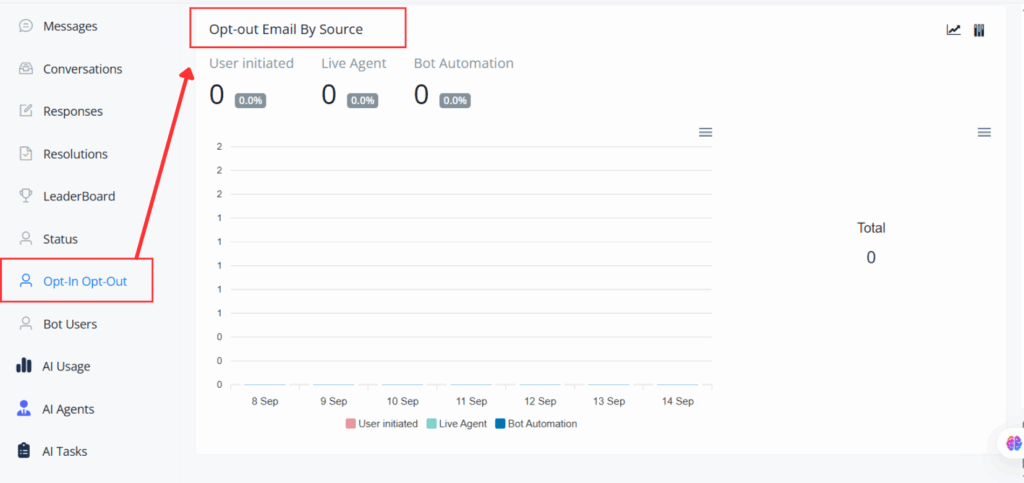
Task: Switch to line chart view icon
Action: tap(954, 30)
